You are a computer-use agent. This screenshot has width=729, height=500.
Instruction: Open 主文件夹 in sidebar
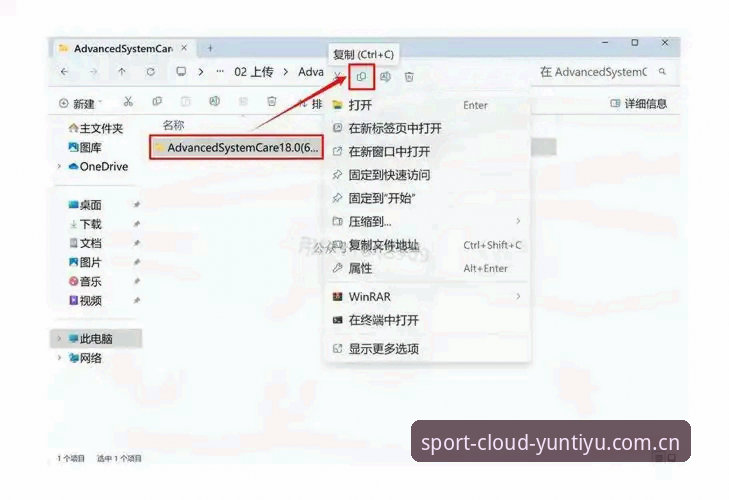96,128
